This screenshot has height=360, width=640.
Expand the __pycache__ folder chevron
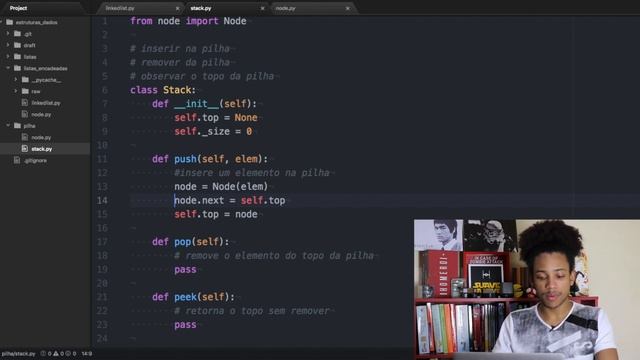click(x=16, y=80)
